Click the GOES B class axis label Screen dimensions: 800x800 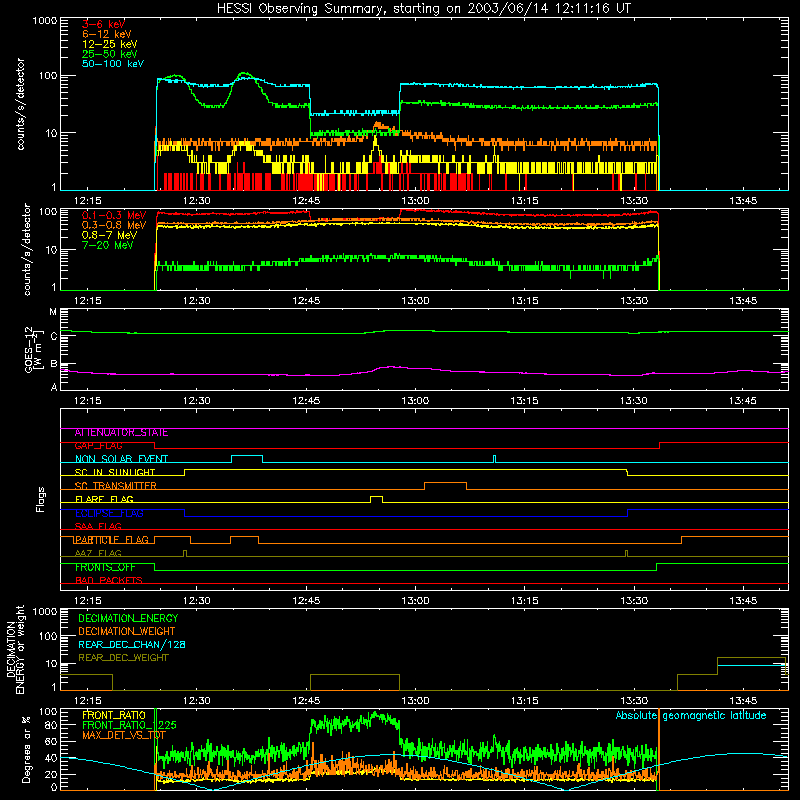pos(54,364)
